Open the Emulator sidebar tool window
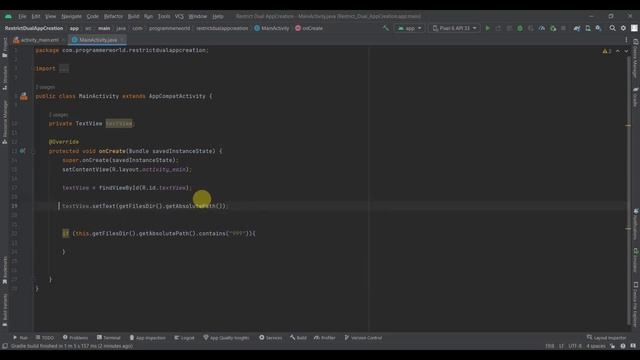 [636, 260]
